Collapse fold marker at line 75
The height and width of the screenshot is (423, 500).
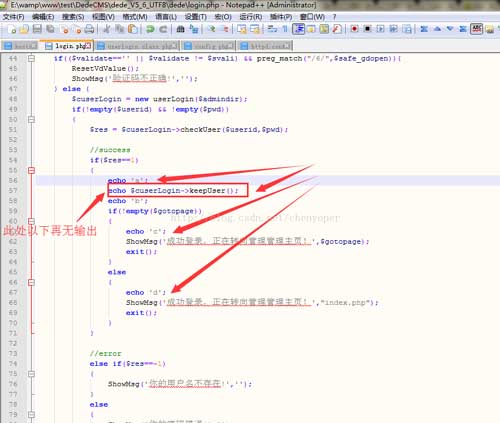(x=31, y=374)
